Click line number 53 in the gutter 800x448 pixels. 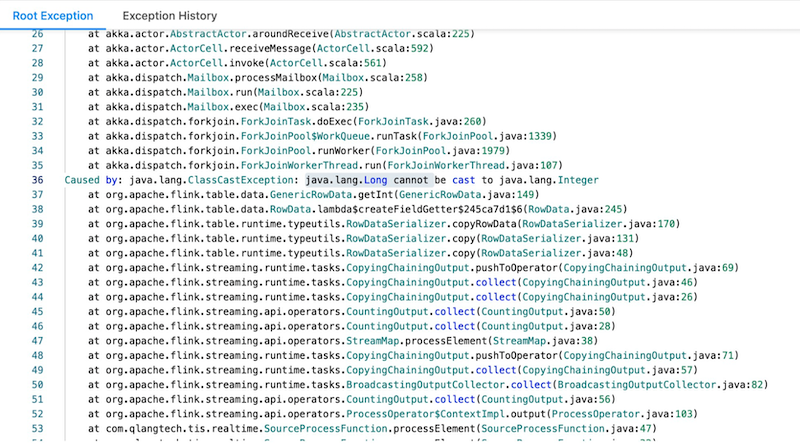click(x=37, y=429)
